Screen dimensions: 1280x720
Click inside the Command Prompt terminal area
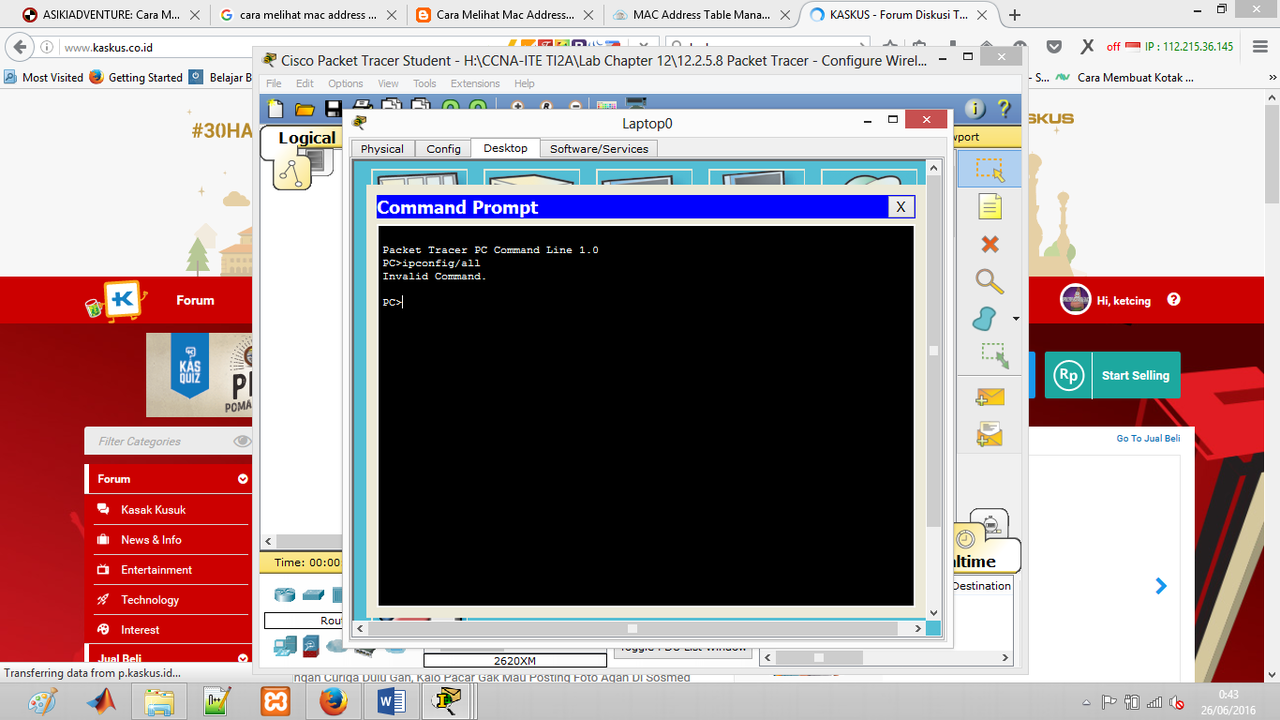646,415
